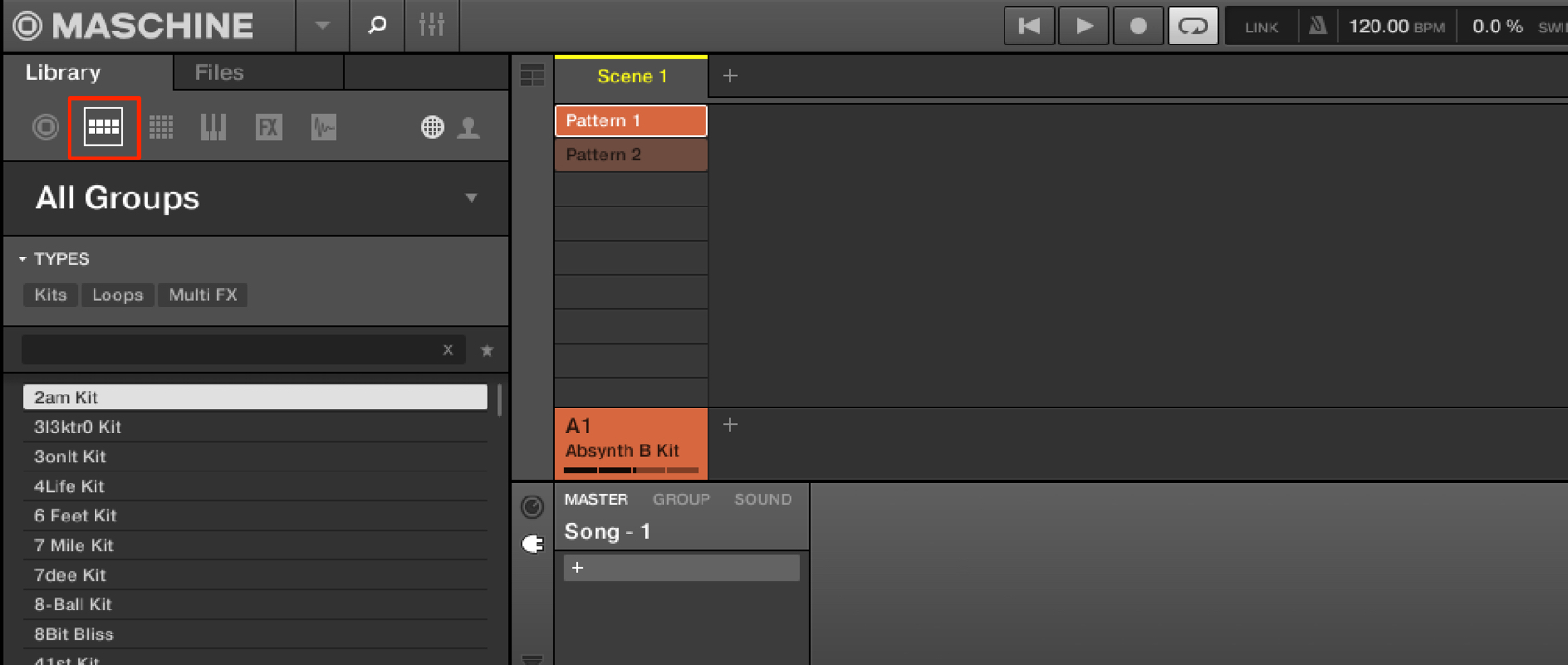
Task: Show the Plug-in icon
Action: point(532,544)
